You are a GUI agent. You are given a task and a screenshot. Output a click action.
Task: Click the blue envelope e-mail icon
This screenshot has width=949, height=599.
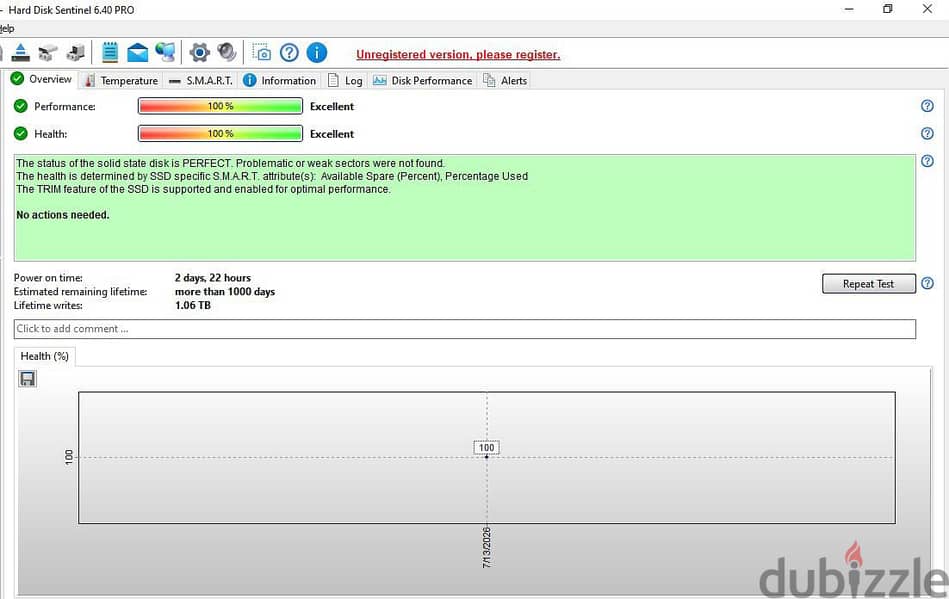pyautogui.click(x=137, y=53)
